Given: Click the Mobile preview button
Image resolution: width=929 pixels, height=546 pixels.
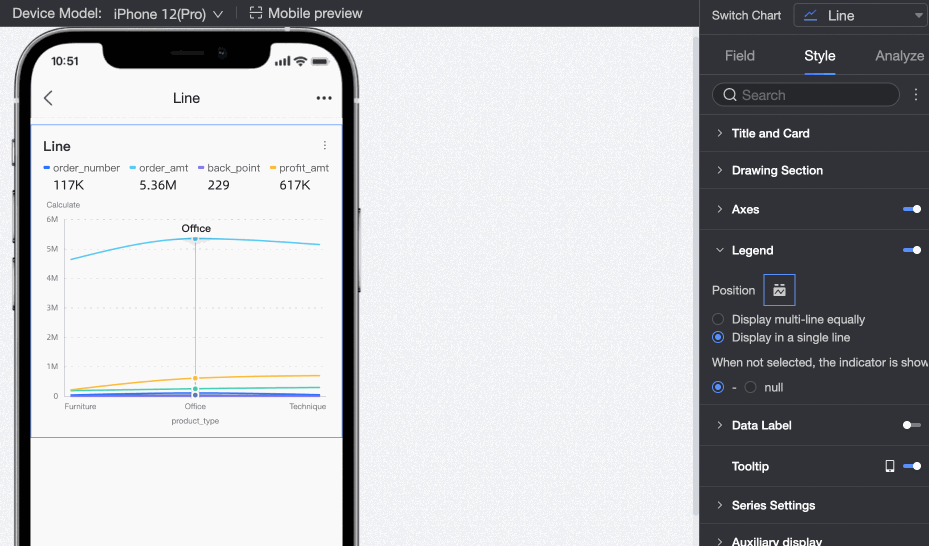Looking at the screenshot, I should (306, 13).
